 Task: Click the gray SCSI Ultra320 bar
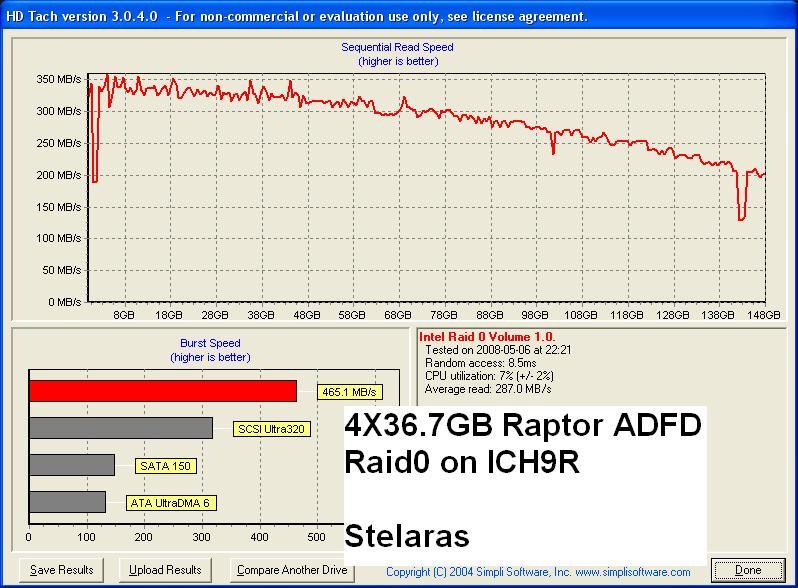[x=121, y=428]
